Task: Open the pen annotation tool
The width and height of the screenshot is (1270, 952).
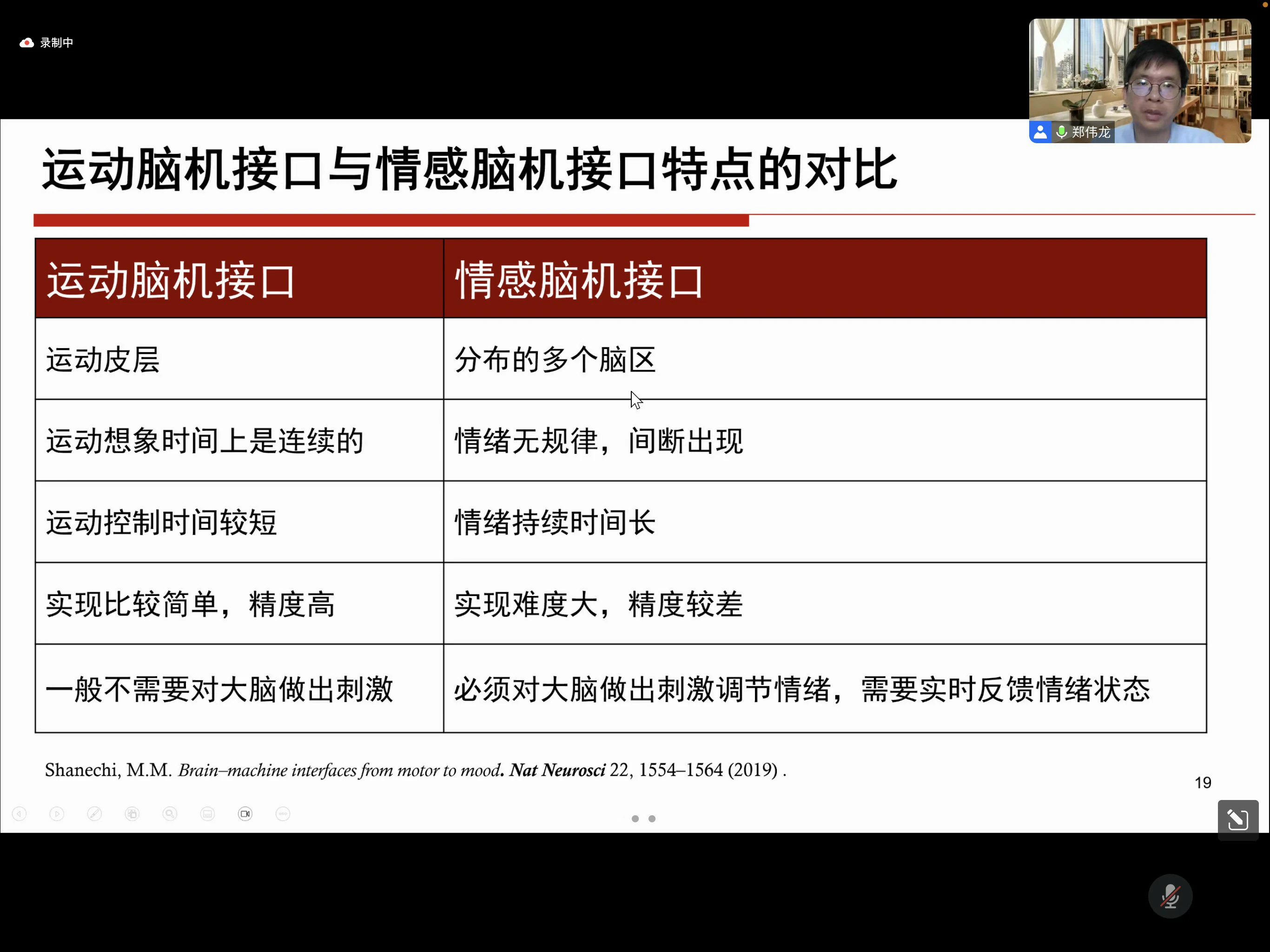Action: (x=95, y=813)
